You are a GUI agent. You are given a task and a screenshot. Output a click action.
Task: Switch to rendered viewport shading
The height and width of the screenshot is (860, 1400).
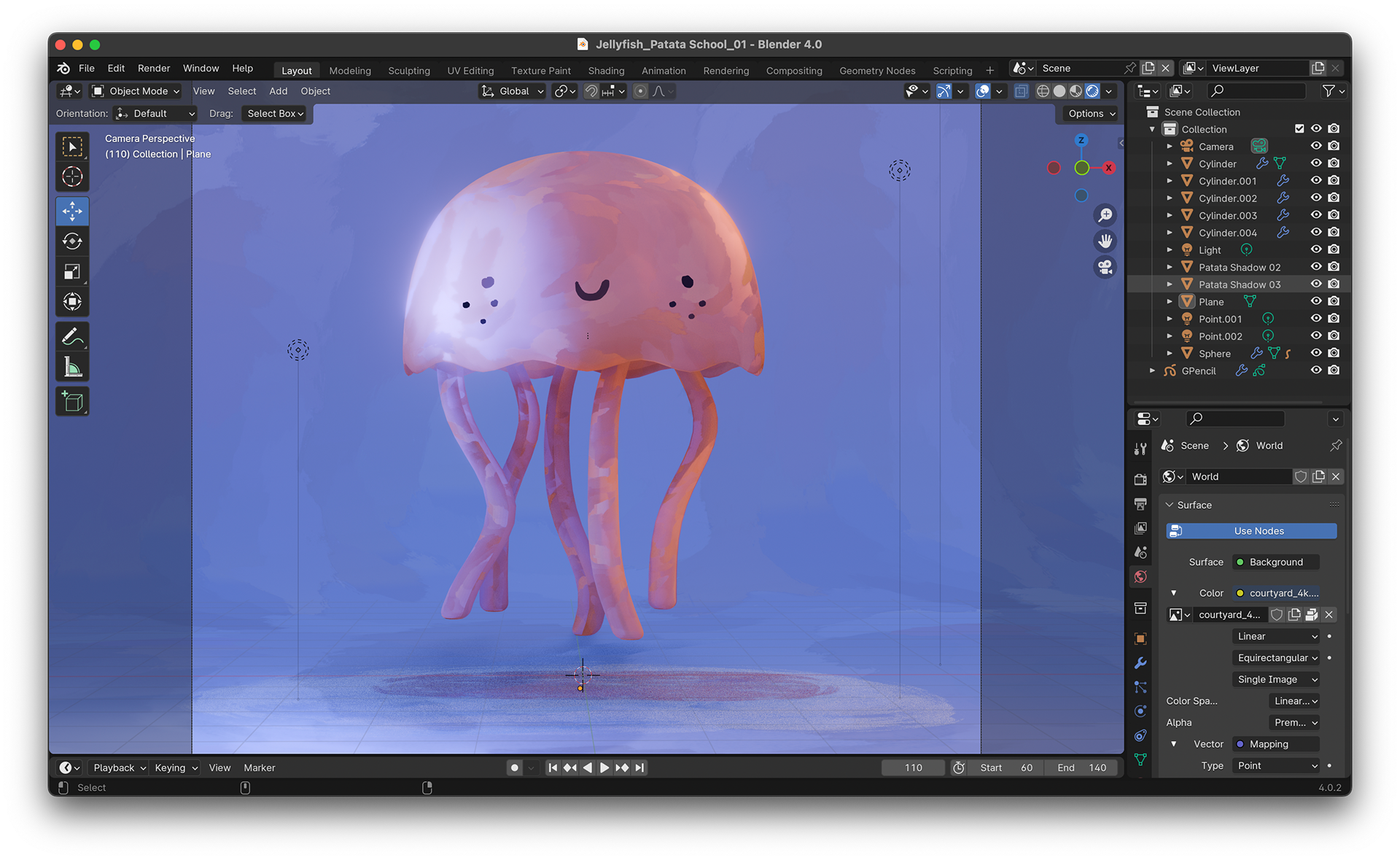[1092, 91]
